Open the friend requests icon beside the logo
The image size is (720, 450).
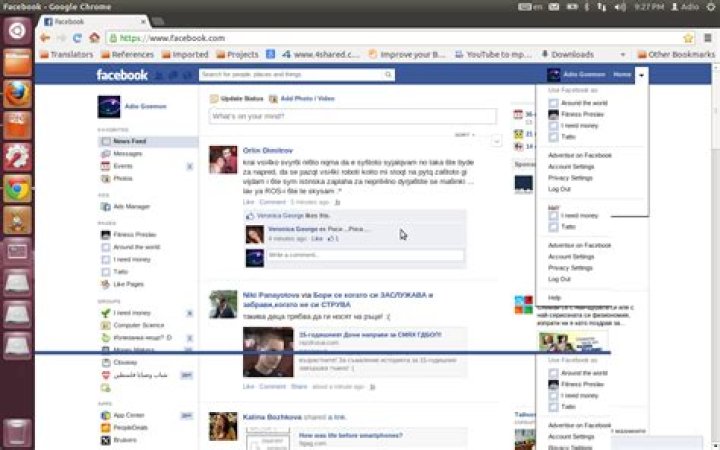159,75
